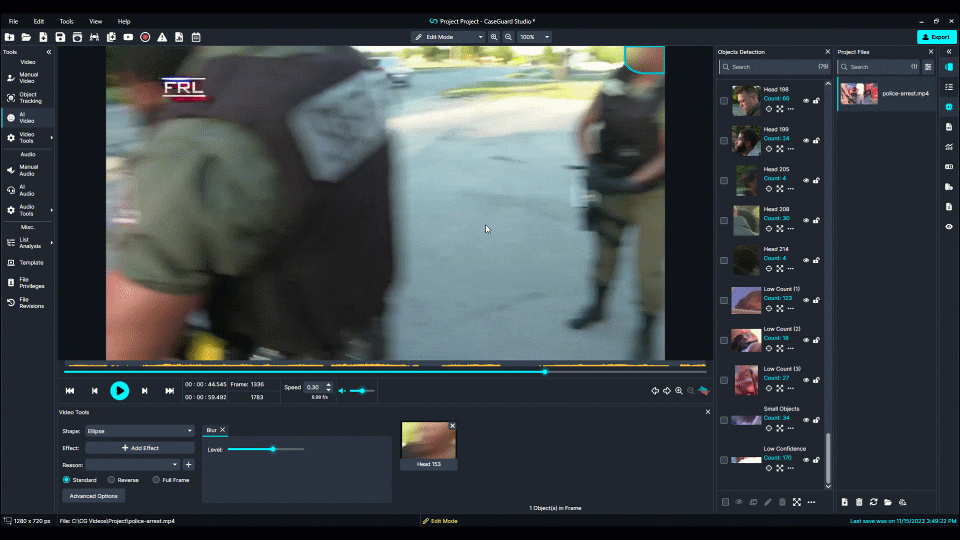Open the Tools menu
960x540 pixels.
point(67,21)
